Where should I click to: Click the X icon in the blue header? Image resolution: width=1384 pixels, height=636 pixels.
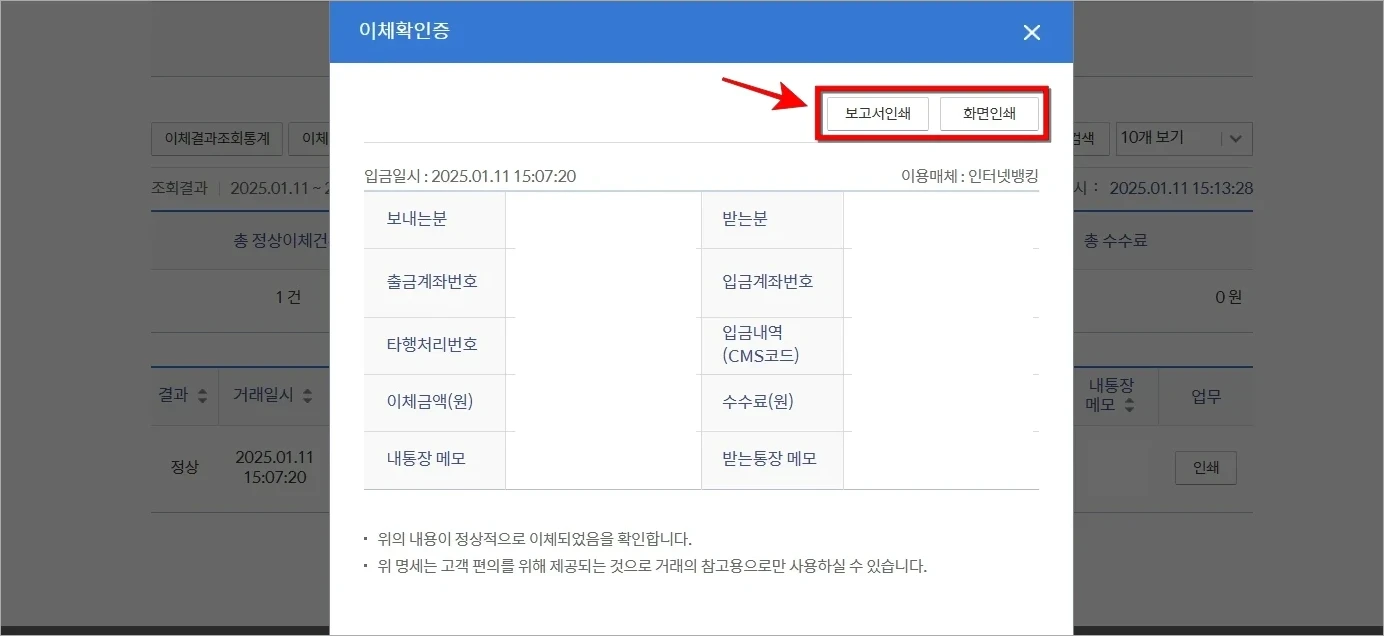(1031, 32)
